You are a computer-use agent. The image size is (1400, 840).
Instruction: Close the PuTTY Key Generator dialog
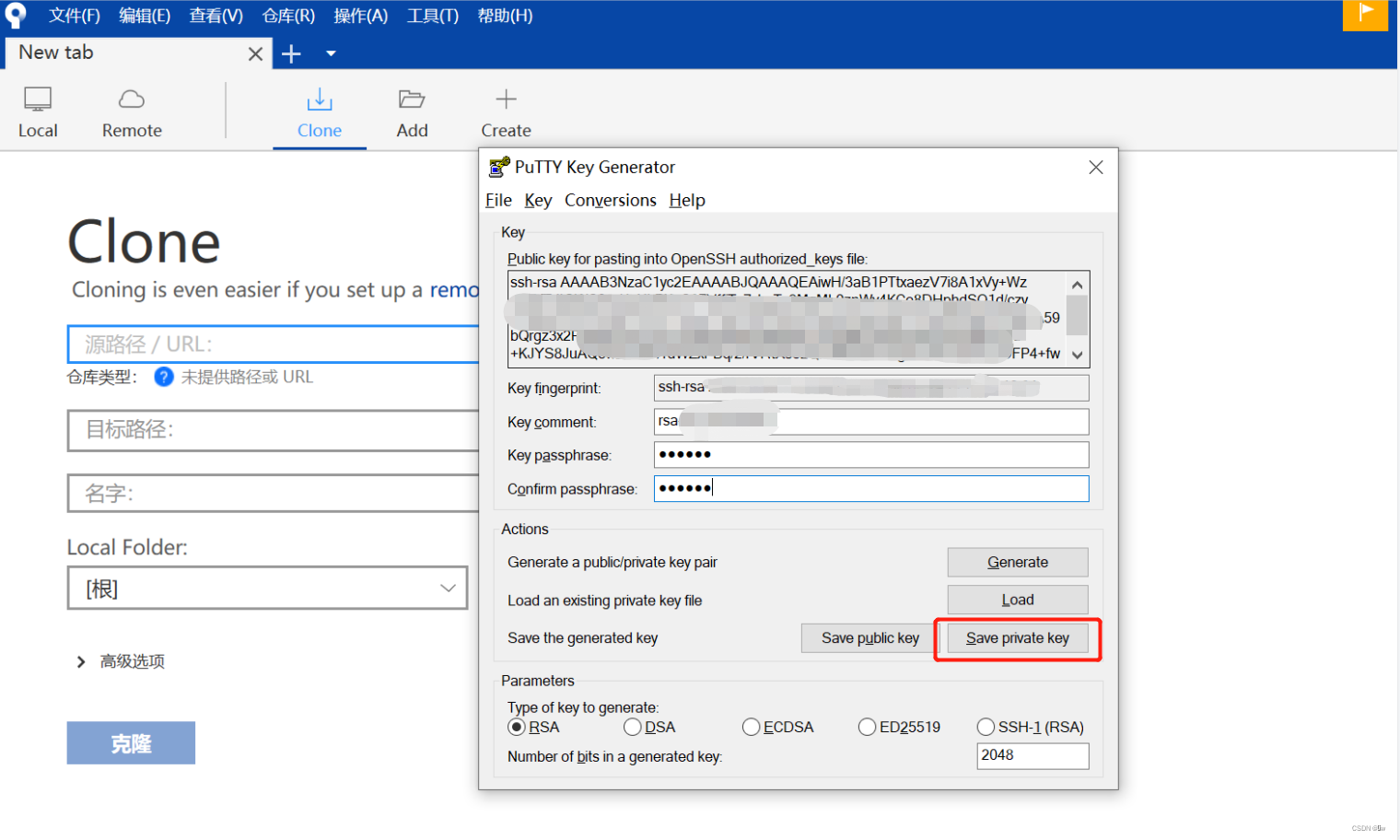pyautogui.click(x=1096, y=167)
